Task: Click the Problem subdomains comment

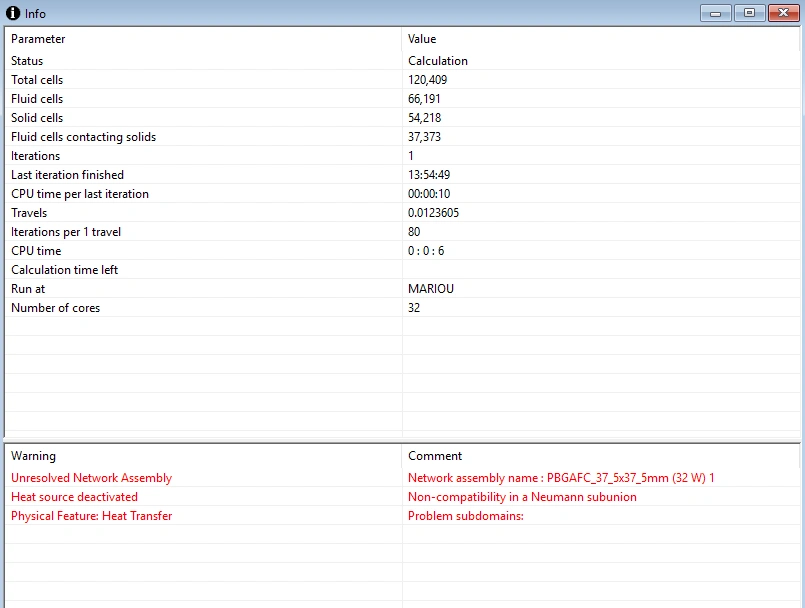Action: 466,516
